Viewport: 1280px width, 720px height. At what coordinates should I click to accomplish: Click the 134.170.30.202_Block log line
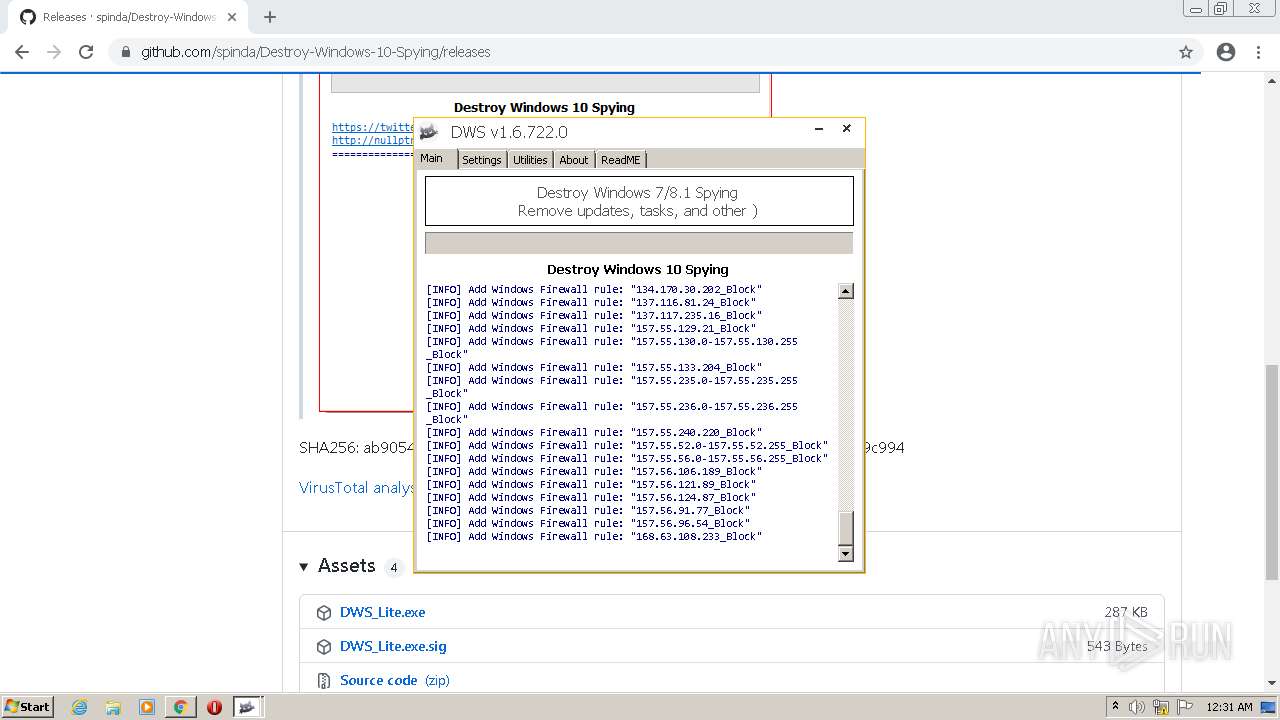[x=594, y=290]
